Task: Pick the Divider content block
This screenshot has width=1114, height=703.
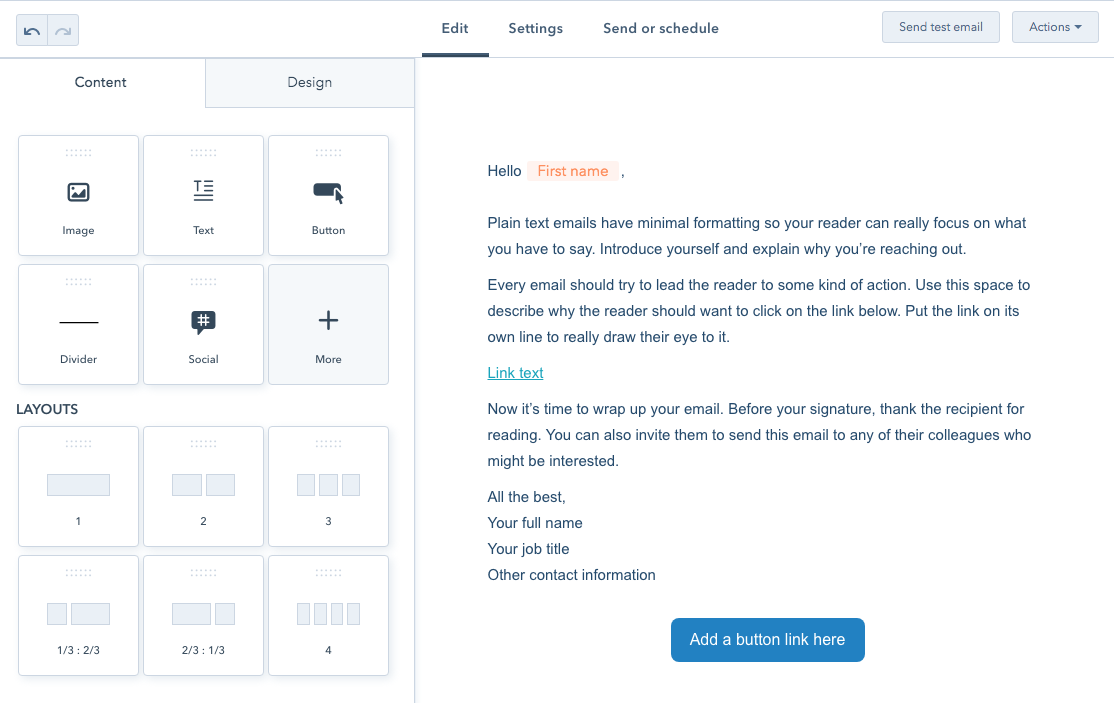Action: 78,324
